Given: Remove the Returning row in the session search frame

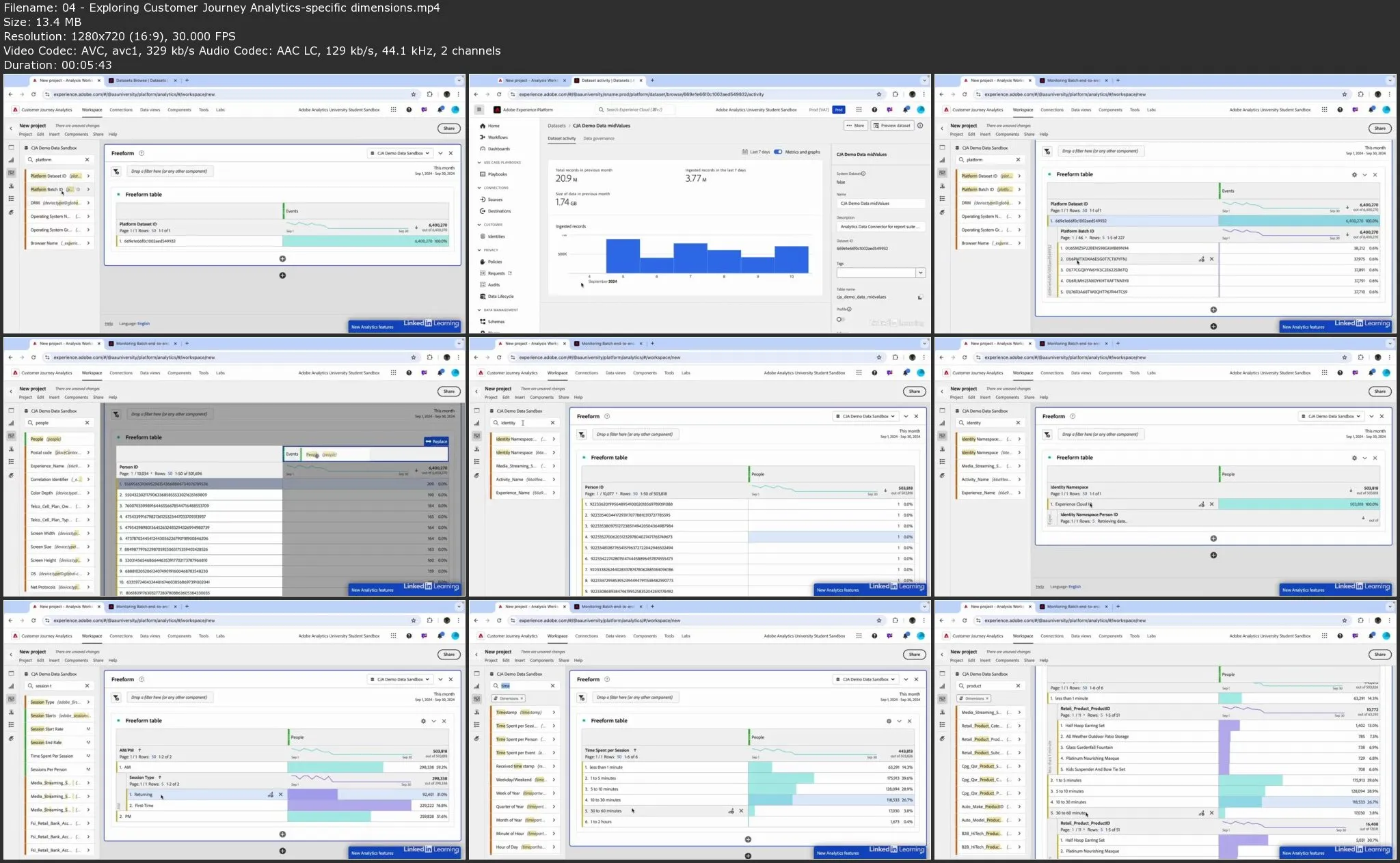Looking at the screenshot, I should 280,795.
